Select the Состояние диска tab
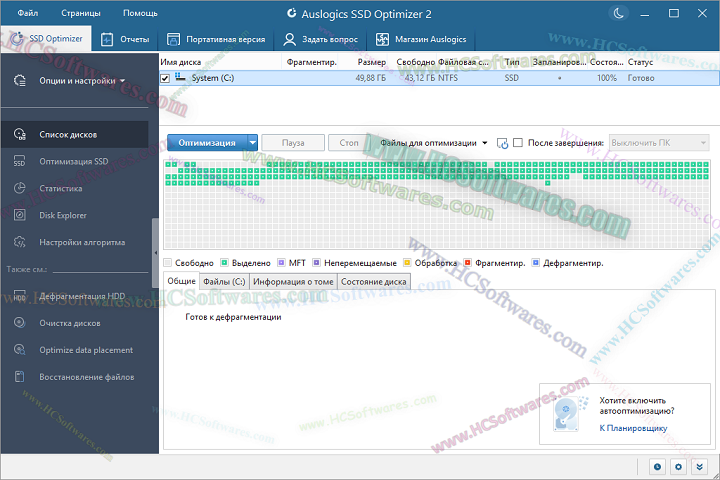This screenshot has height=480, width=720. 373,282
